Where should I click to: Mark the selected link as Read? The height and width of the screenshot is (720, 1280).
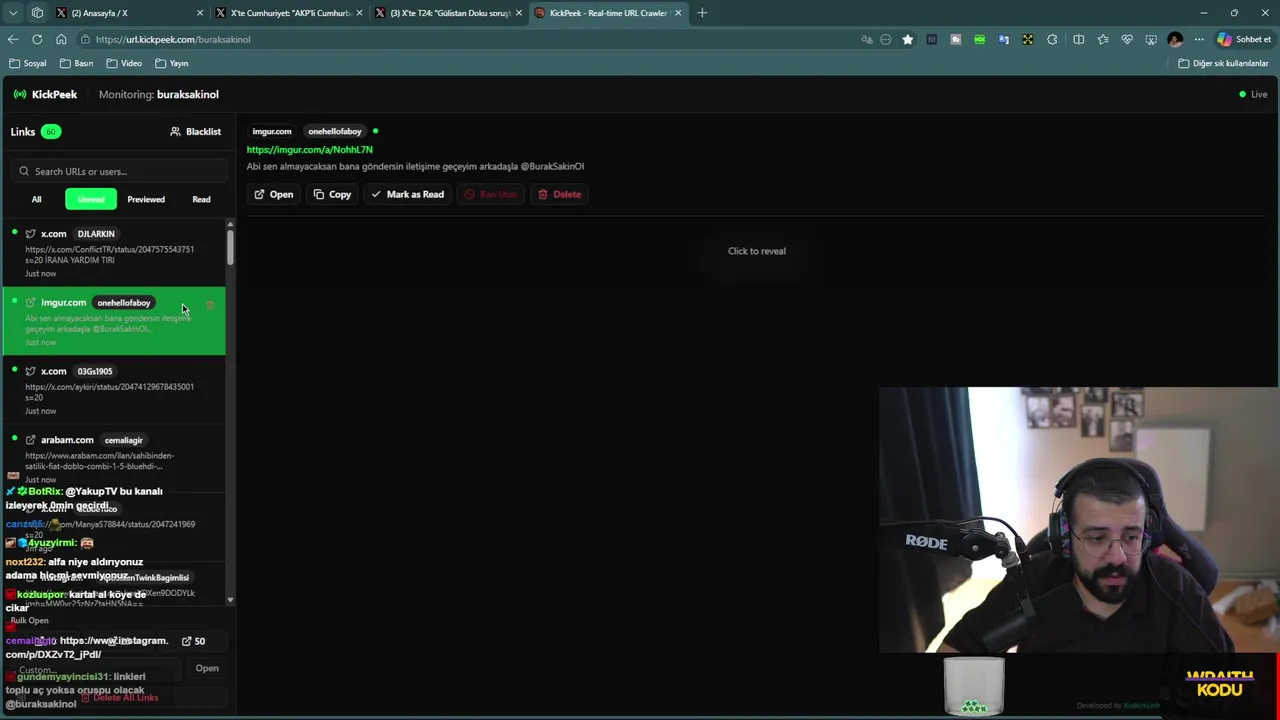407,194
